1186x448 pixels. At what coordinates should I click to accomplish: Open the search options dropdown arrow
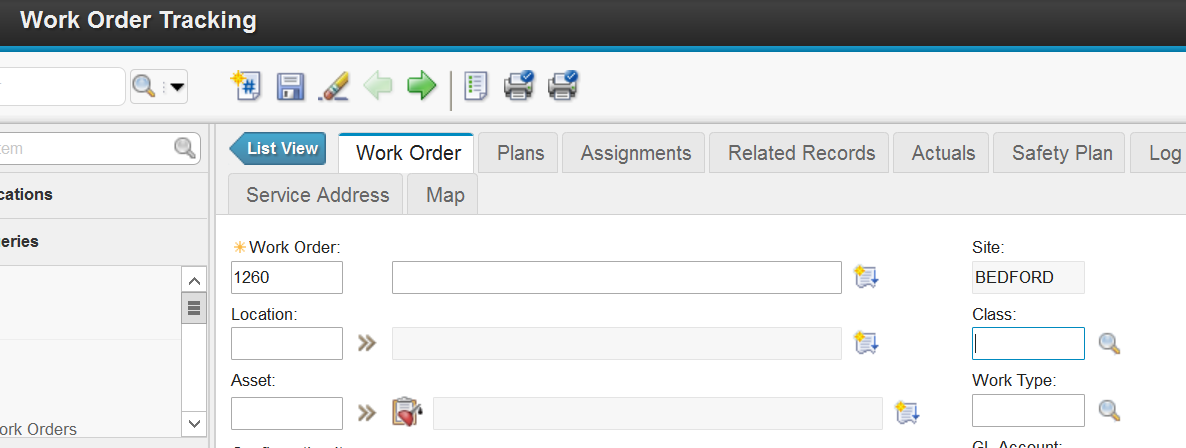point(177,87)
